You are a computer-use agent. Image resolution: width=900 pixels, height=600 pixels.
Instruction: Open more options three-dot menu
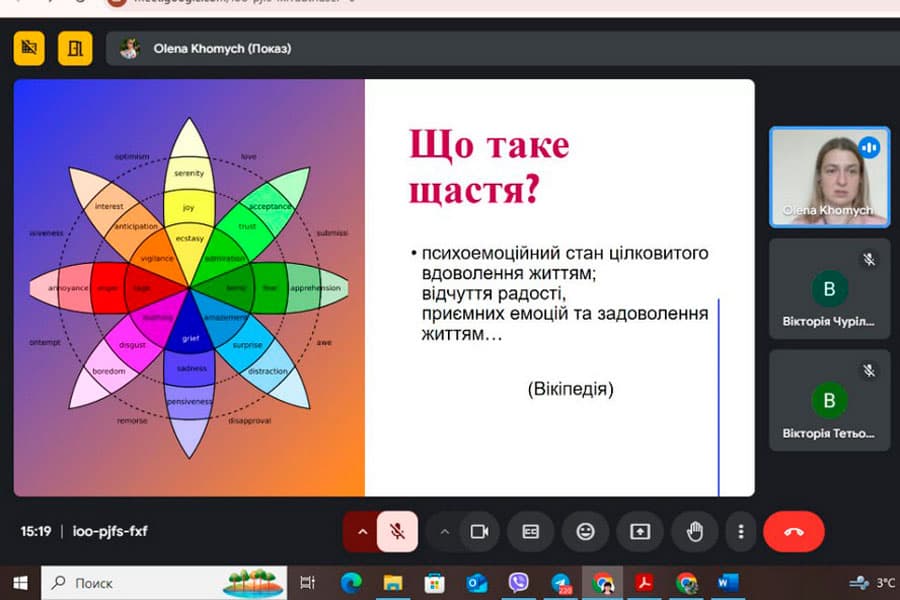pos(740,531)
